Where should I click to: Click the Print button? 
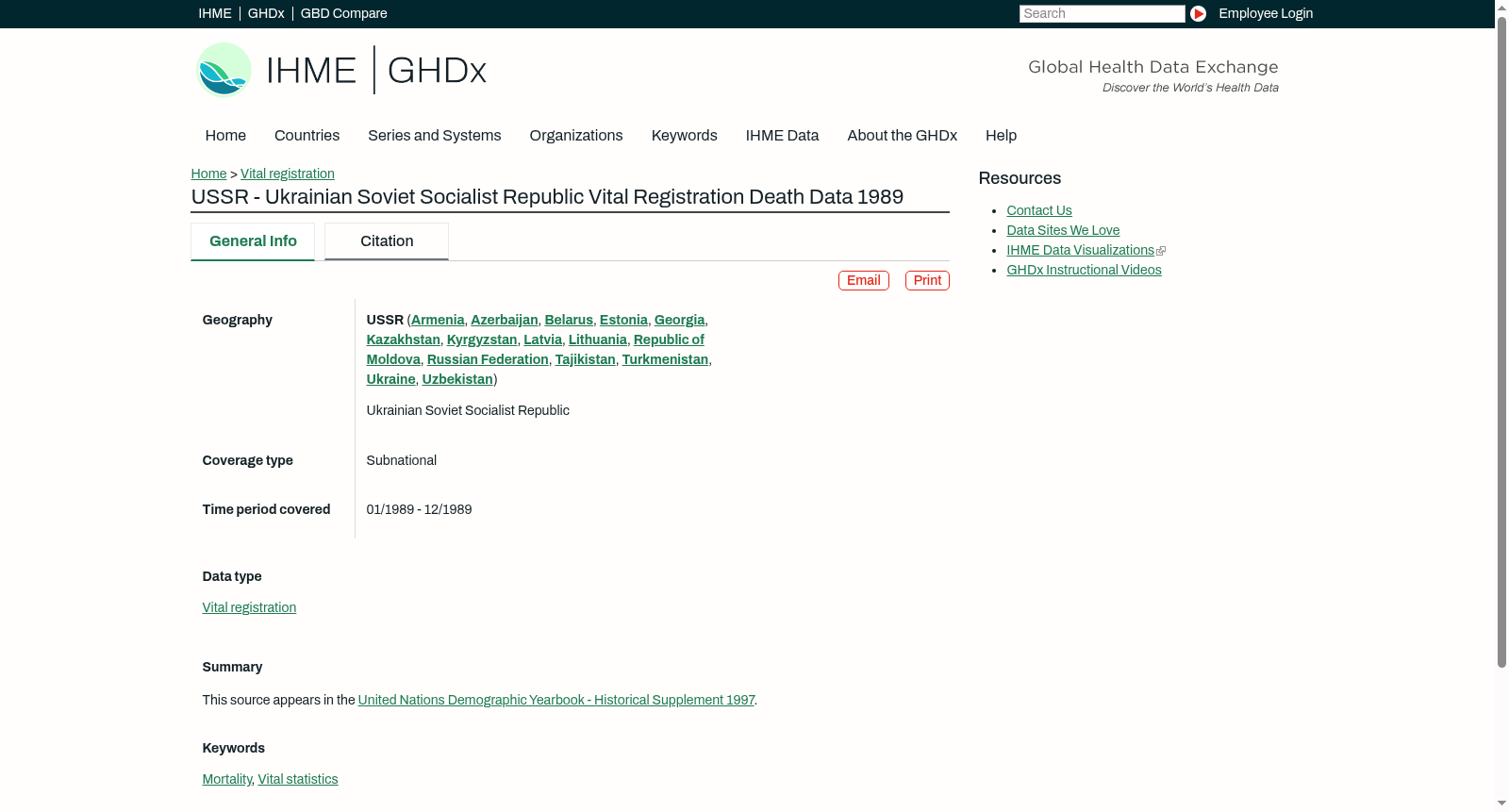927,280
